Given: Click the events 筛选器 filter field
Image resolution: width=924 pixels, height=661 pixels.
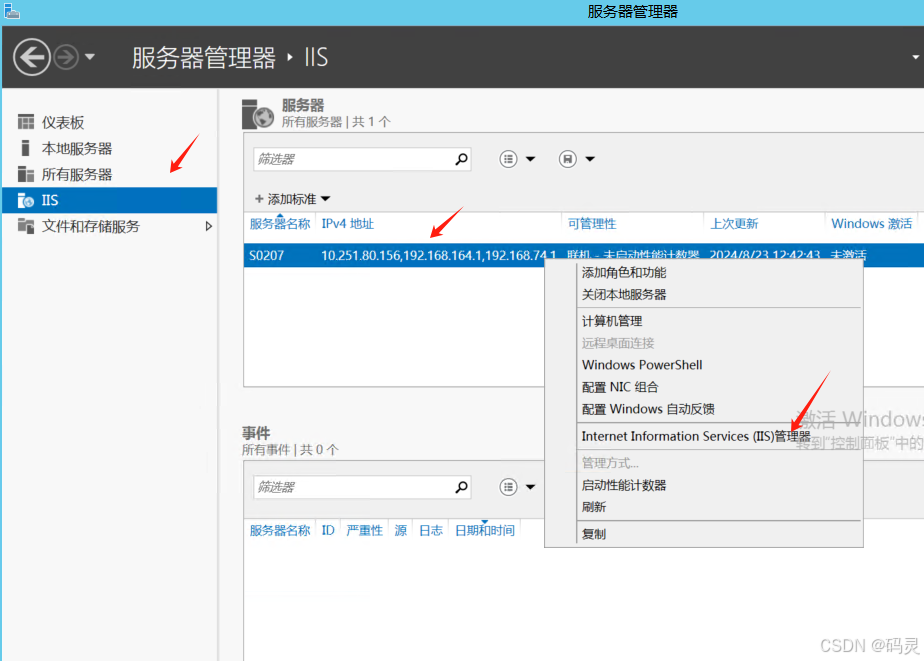Looking at the screenshot, I should pyautogui.click(x=362, y=487).
